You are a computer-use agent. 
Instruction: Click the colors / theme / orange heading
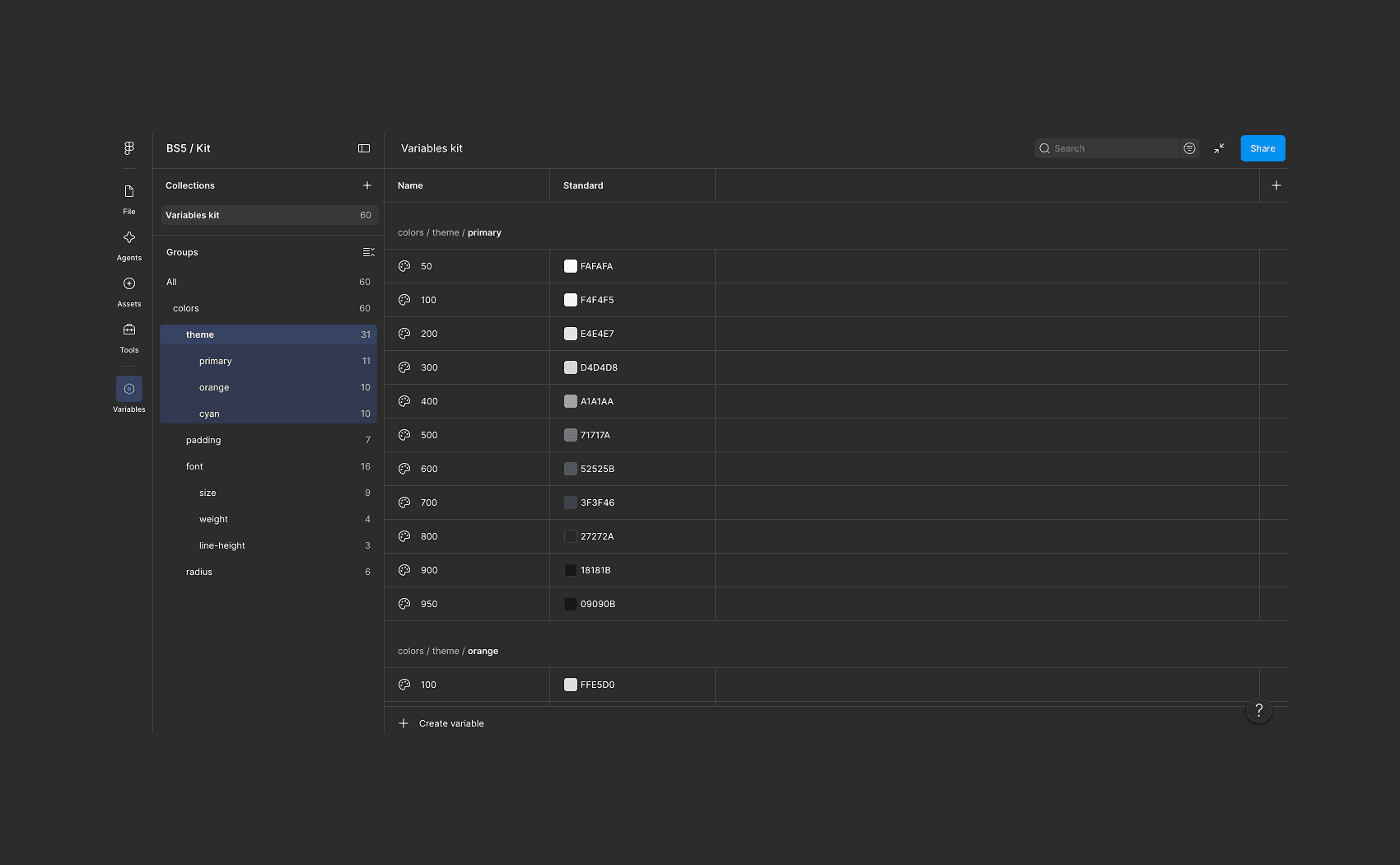[x=448, y=651]
